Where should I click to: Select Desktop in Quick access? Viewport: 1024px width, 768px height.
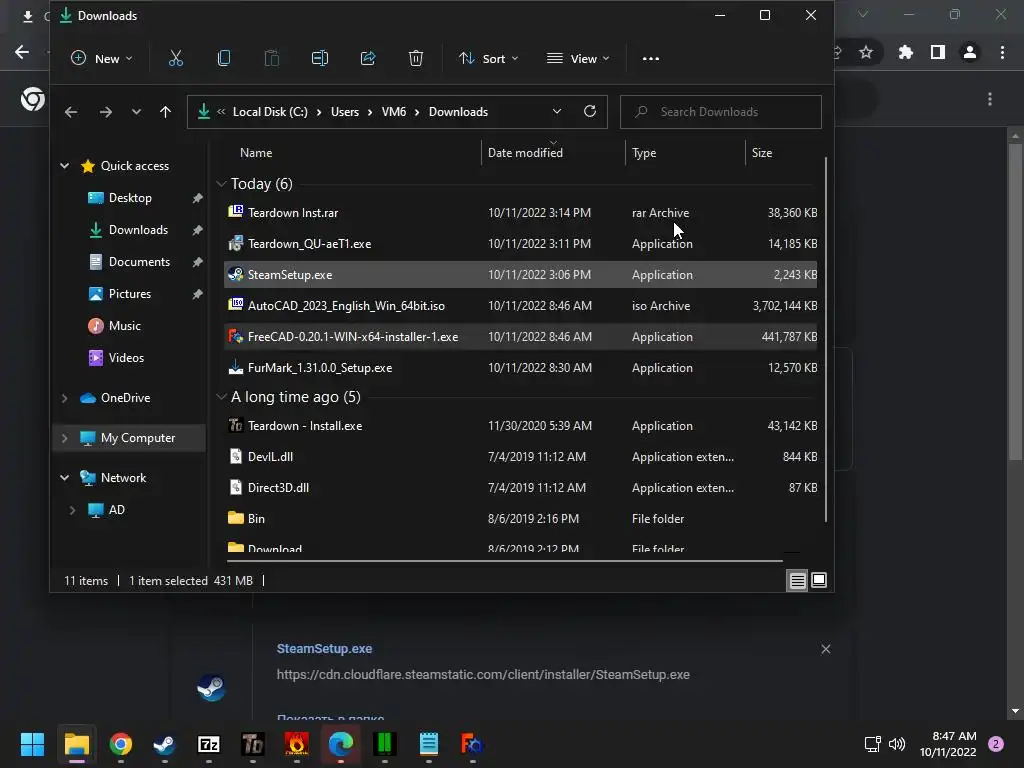(x=130, y=198)
